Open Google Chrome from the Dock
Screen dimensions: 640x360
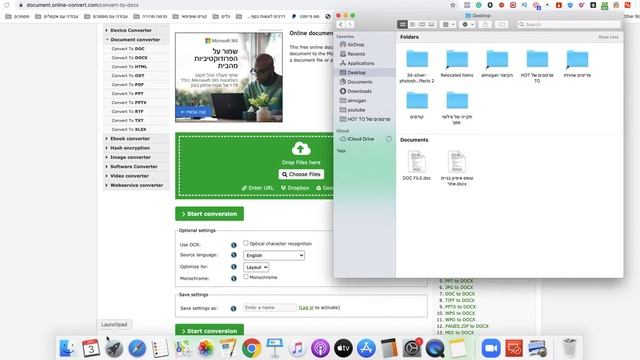[x=251, y=348]
